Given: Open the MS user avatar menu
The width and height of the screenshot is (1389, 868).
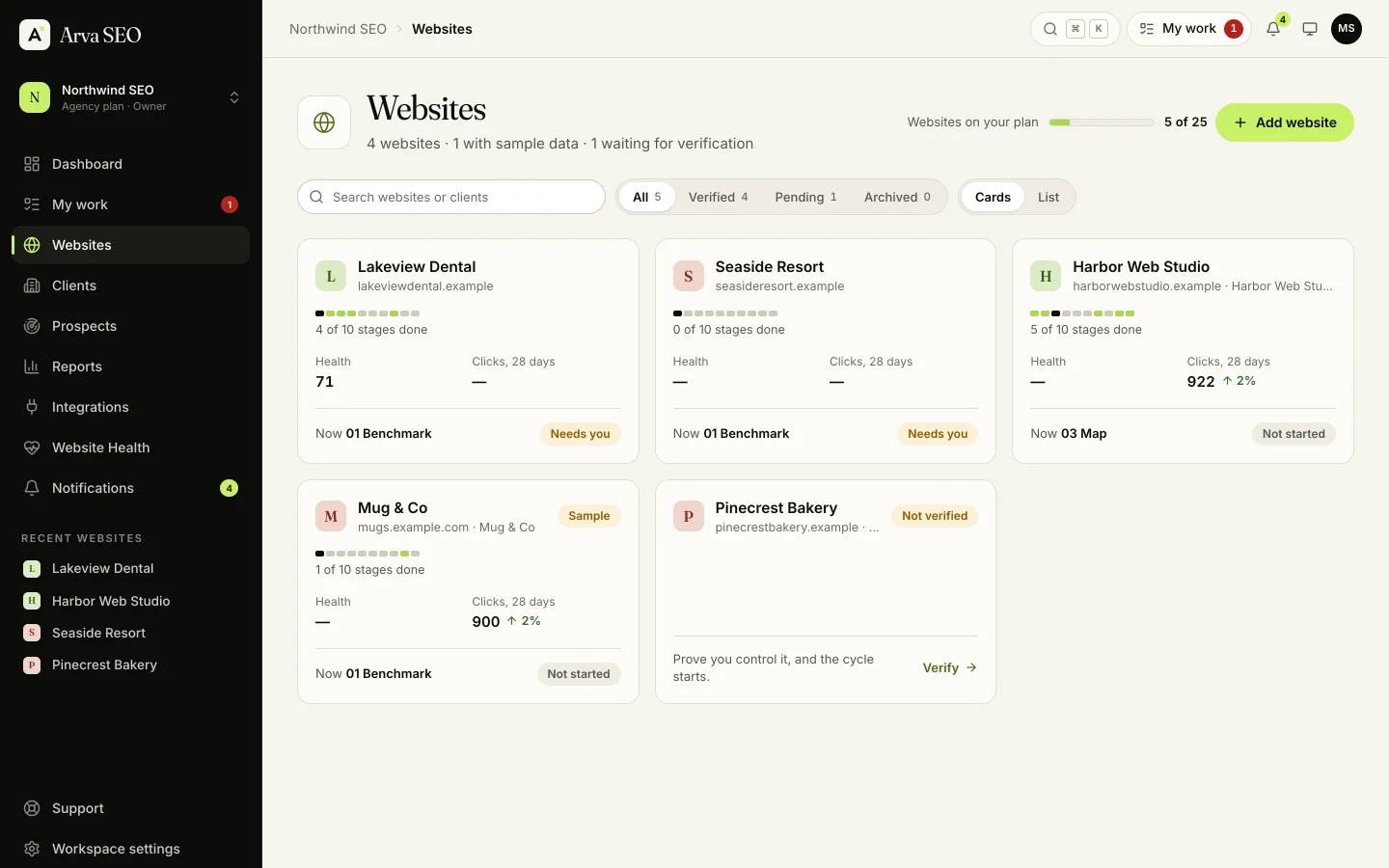Looking at the screenshot, I should tap(1347, 29).
